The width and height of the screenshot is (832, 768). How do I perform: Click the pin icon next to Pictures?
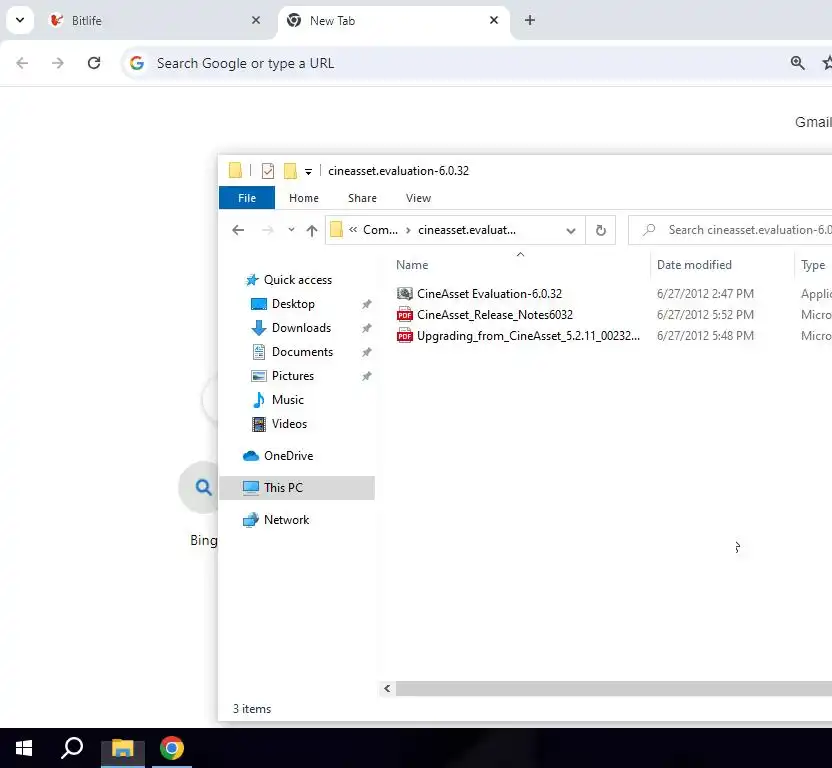tap(367, 376)
